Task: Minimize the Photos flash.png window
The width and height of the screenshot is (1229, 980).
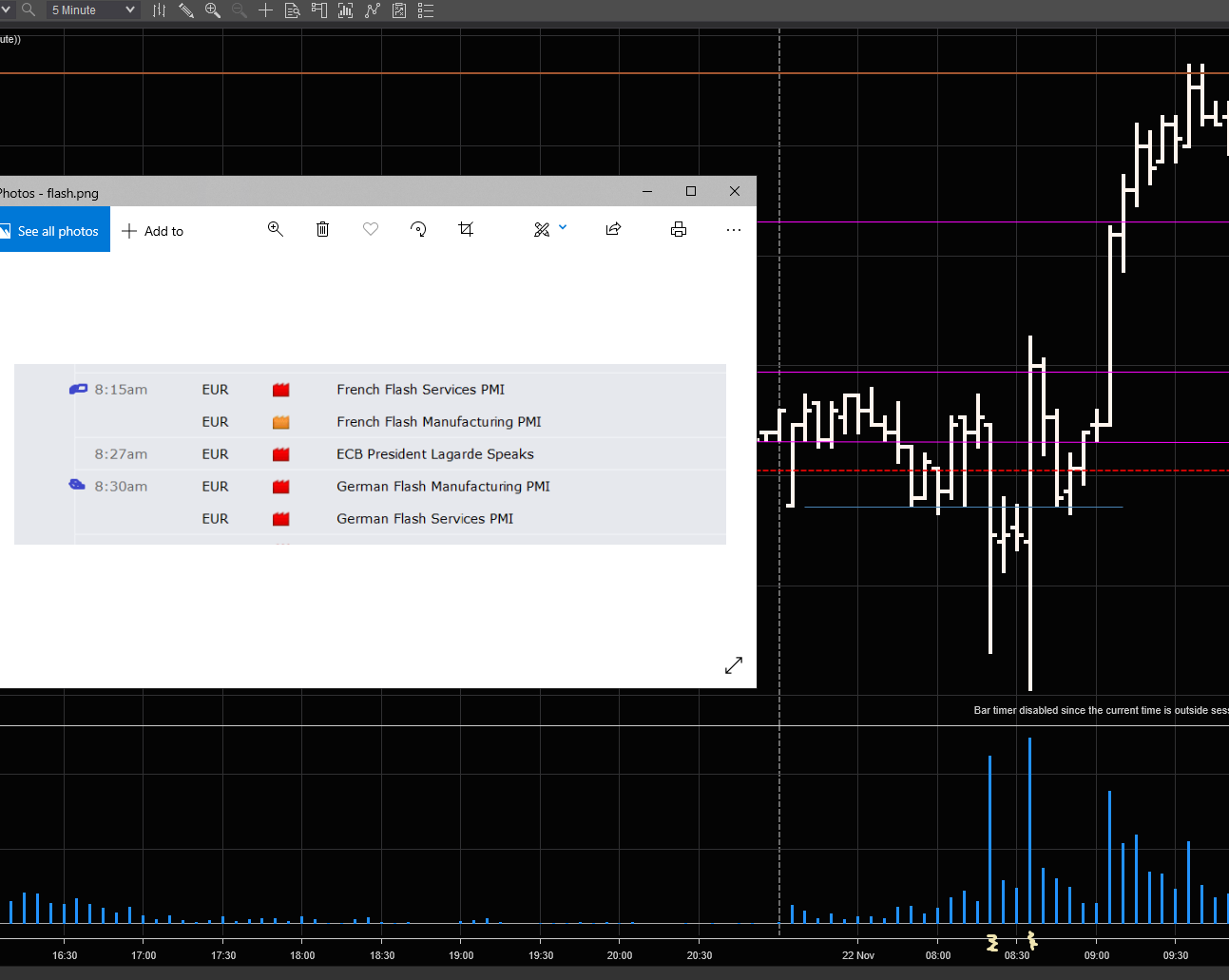Action: pyautogui.click(x=647, y=191)
